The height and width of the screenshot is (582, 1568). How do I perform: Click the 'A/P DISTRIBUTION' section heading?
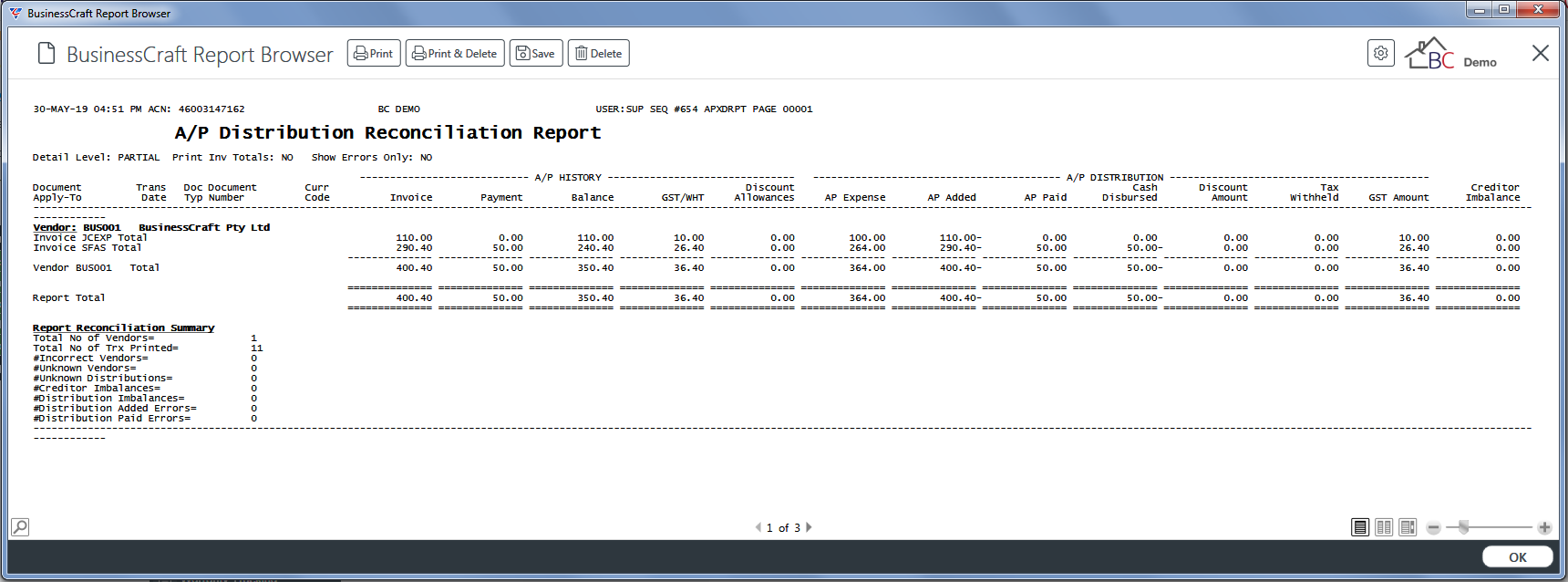pyautogui.click(x=1115, y=177)
